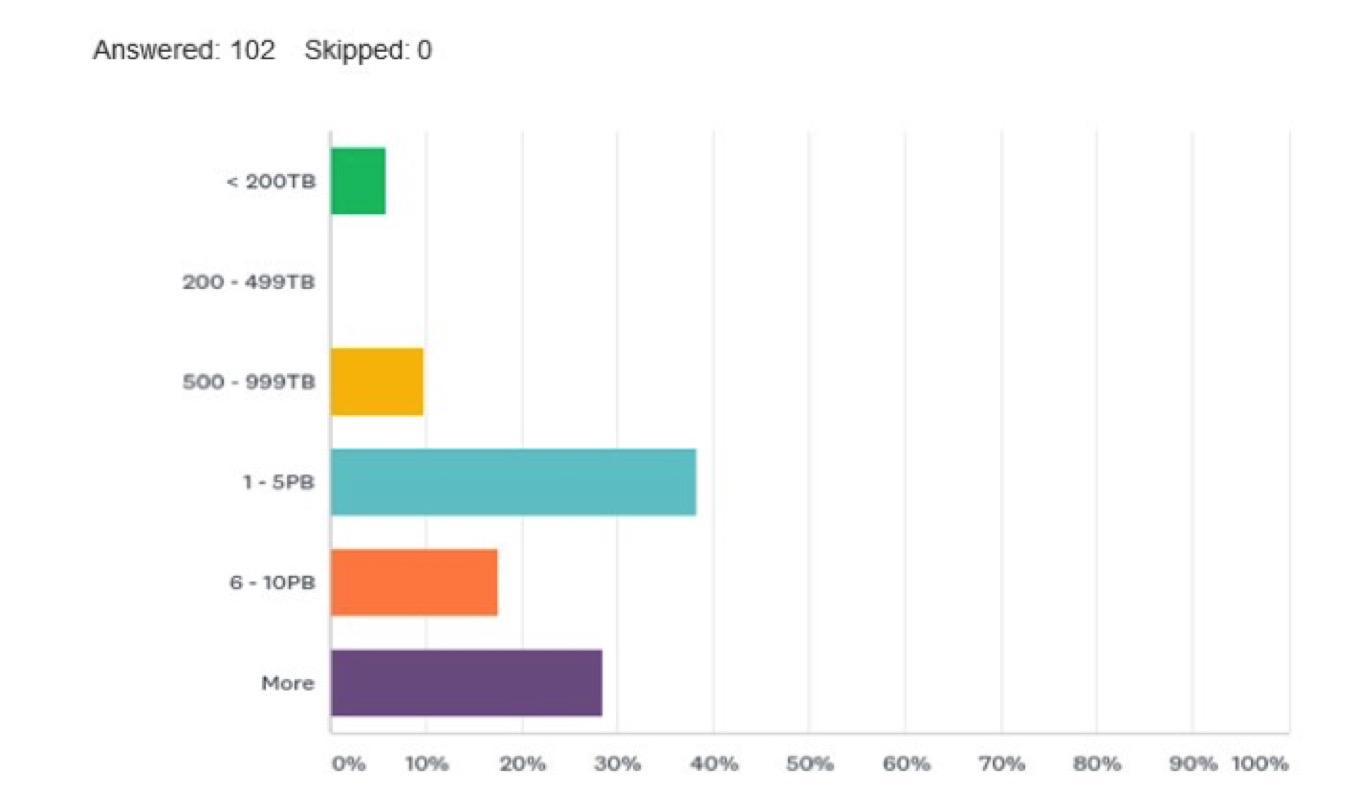Select the 90% axis tick label
The height and width of the screenshot is (792, 1358).
[1193, 765]
